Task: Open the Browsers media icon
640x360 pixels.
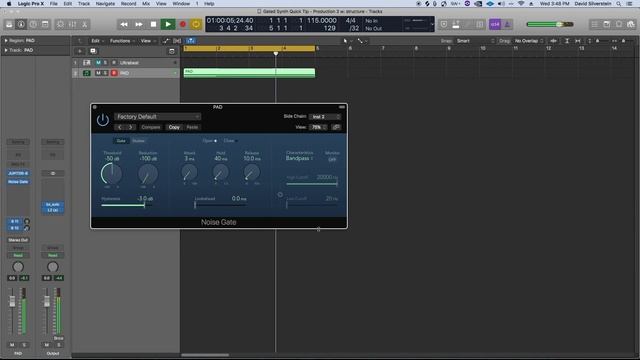Action: click(x=631, y=24)
